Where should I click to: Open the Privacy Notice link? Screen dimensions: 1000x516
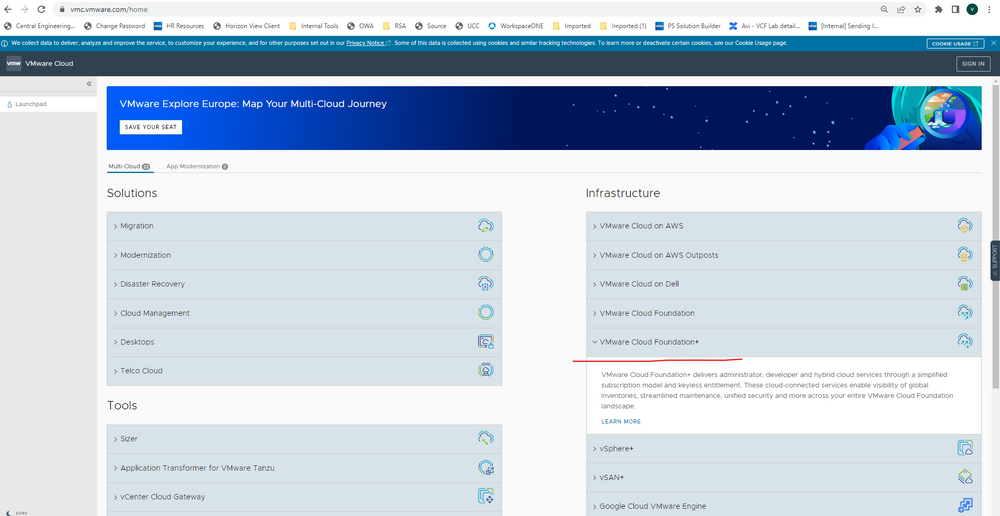coord(368,43)
